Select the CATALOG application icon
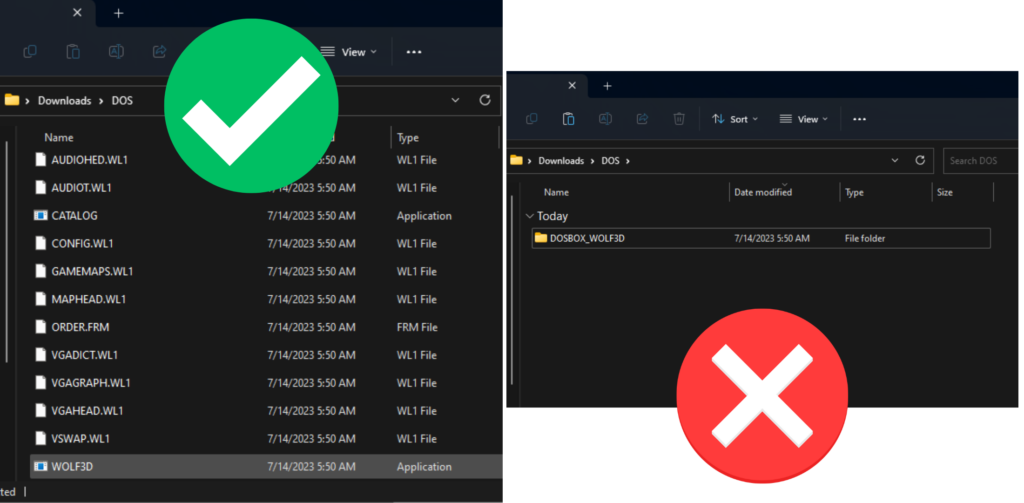This screenshot has height=503, width=1024. pos(40,215)
